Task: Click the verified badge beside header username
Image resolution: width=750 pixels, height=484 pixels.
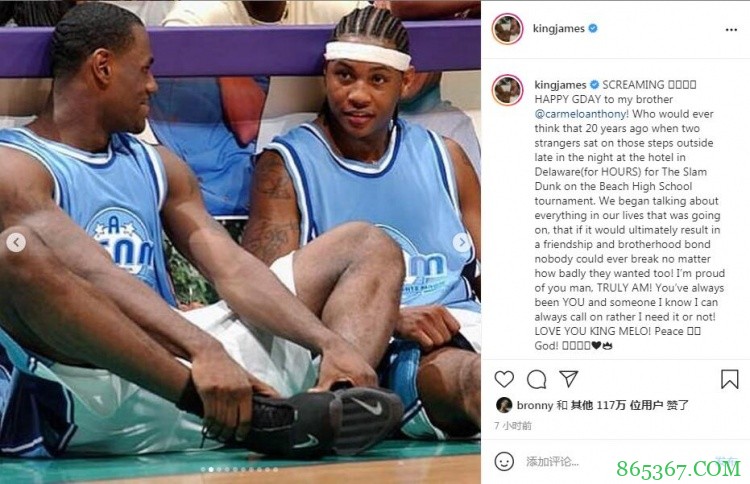Action: 593,29
